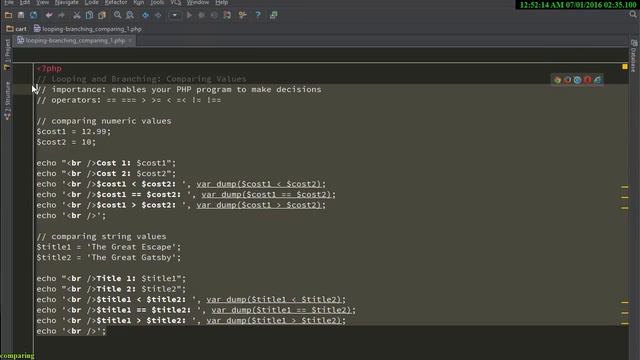The height and width of the screenshot is (360, 640).
Task: Click the line '$cost2 = 10;'
Action: (66, 142)
